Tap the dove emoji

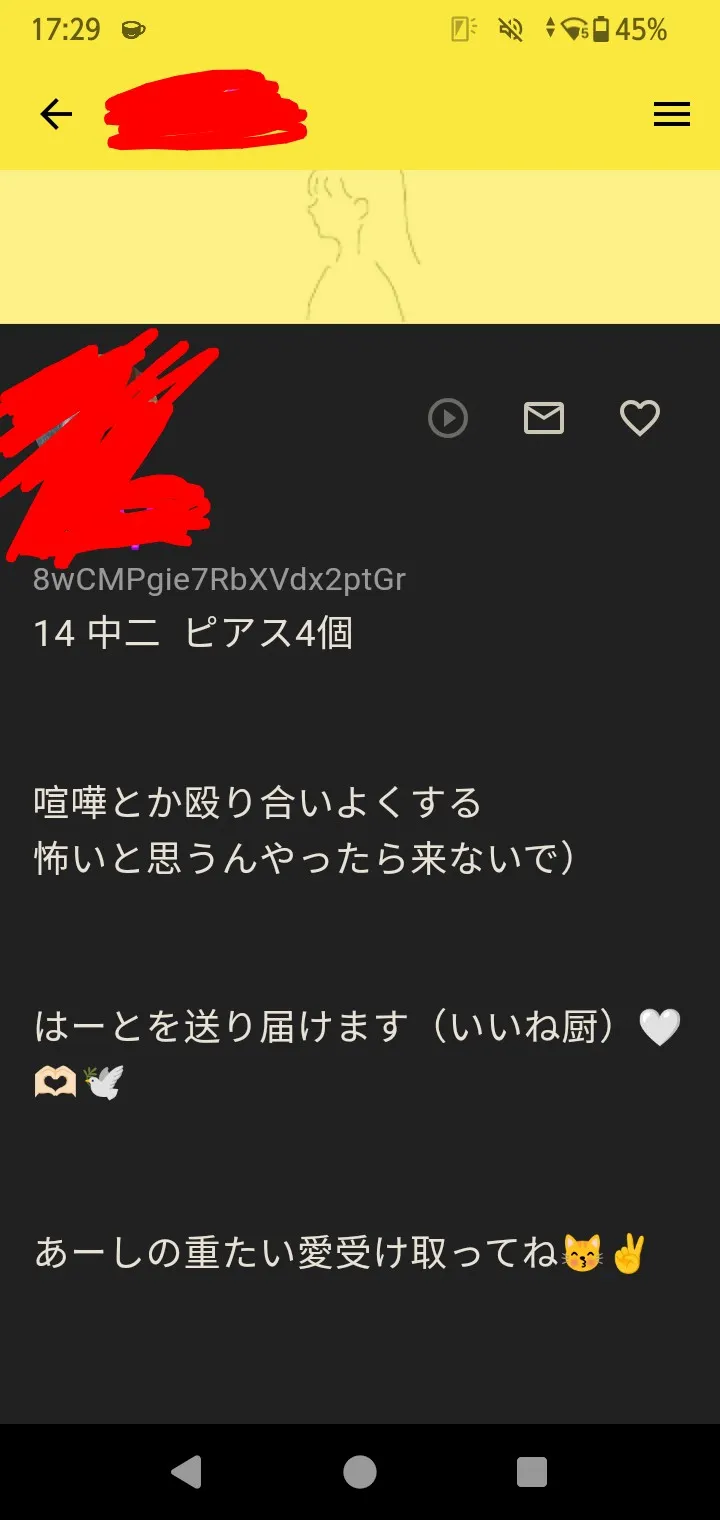(104, 1083)
